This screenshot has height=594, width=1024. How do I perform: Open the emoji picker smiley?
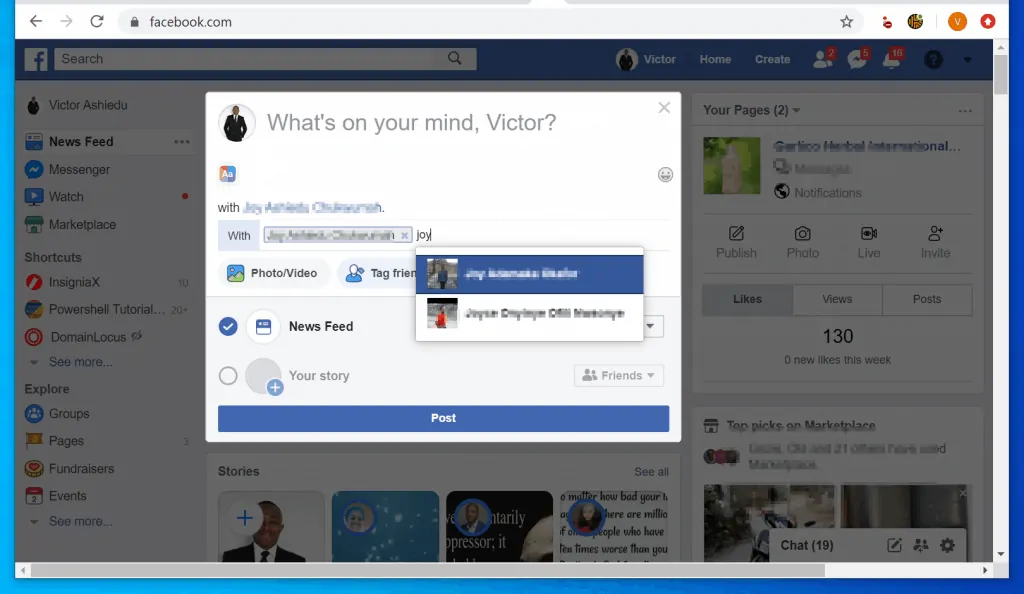[x=665, y=174]
